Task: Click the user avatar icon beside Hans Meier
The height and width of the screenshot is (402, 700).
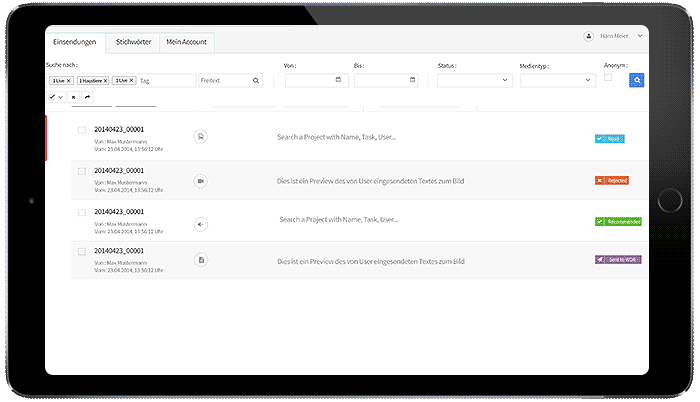Action: 588,36
